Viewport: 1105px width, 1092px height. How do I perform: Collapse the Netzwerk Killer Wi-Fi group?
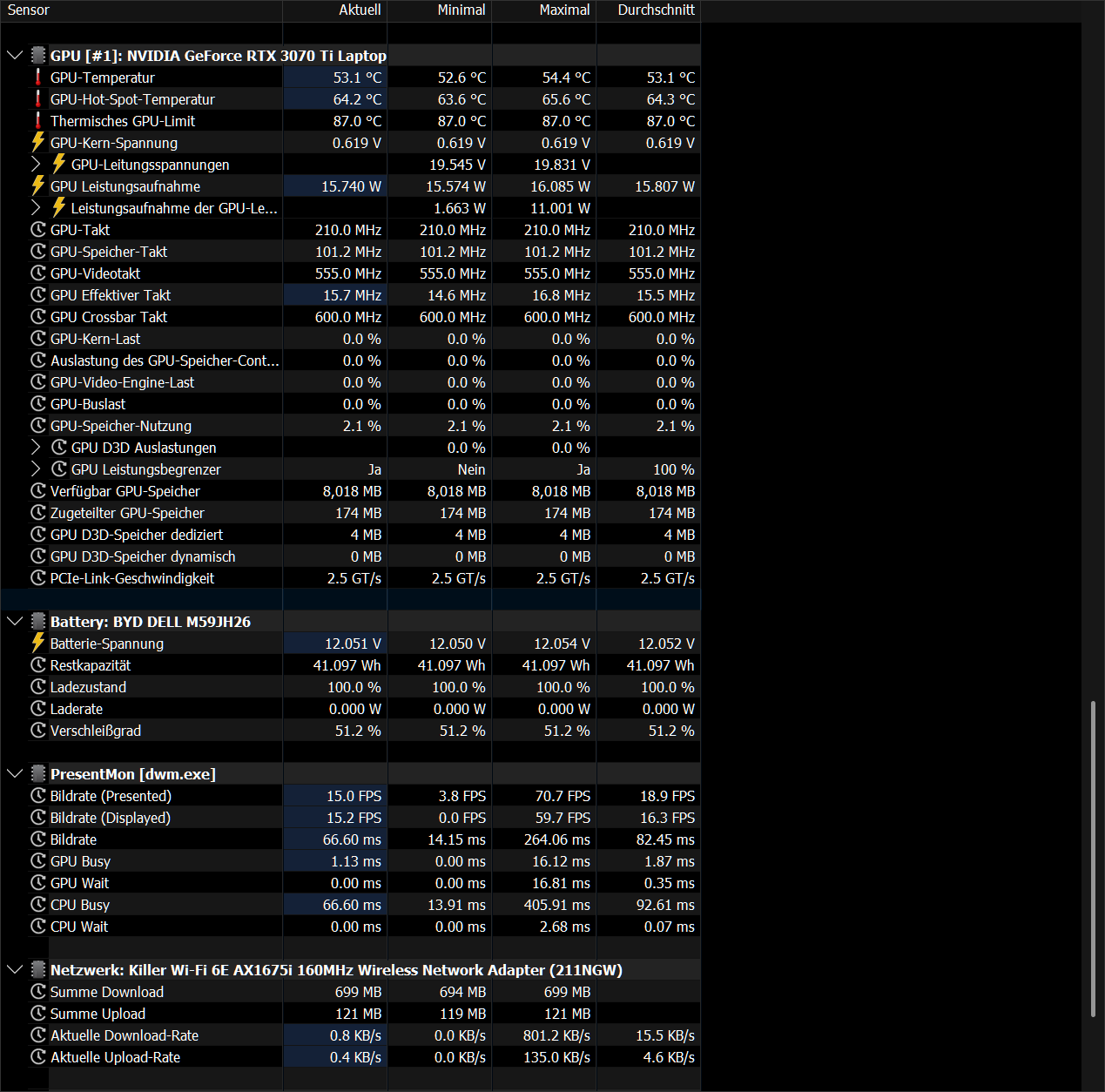pos(15,970)
